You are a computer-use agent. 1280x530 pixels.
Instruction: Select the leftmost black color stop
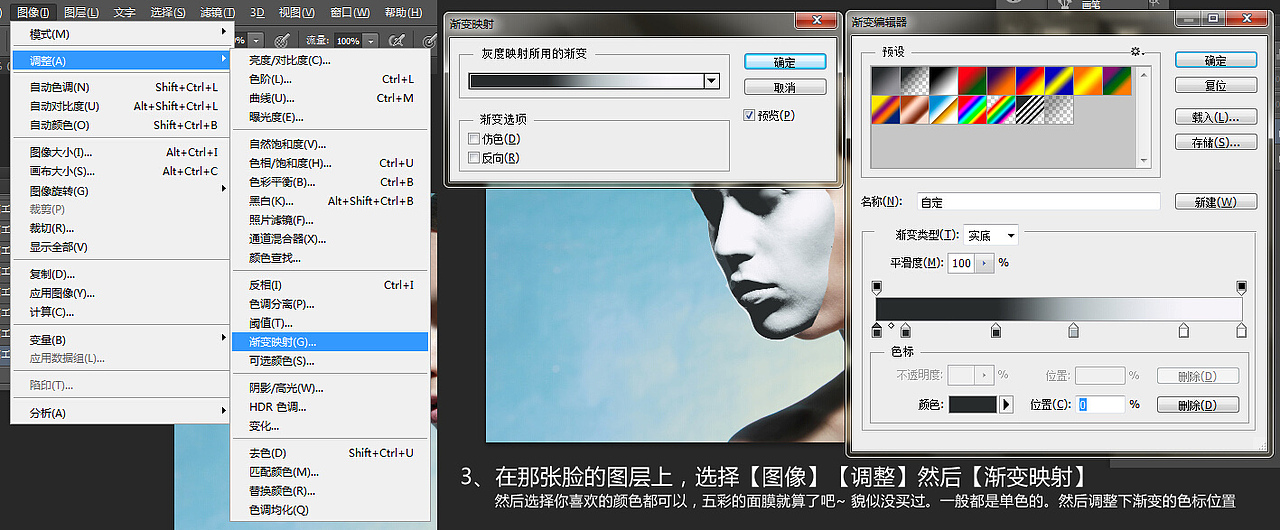(877, 330)
